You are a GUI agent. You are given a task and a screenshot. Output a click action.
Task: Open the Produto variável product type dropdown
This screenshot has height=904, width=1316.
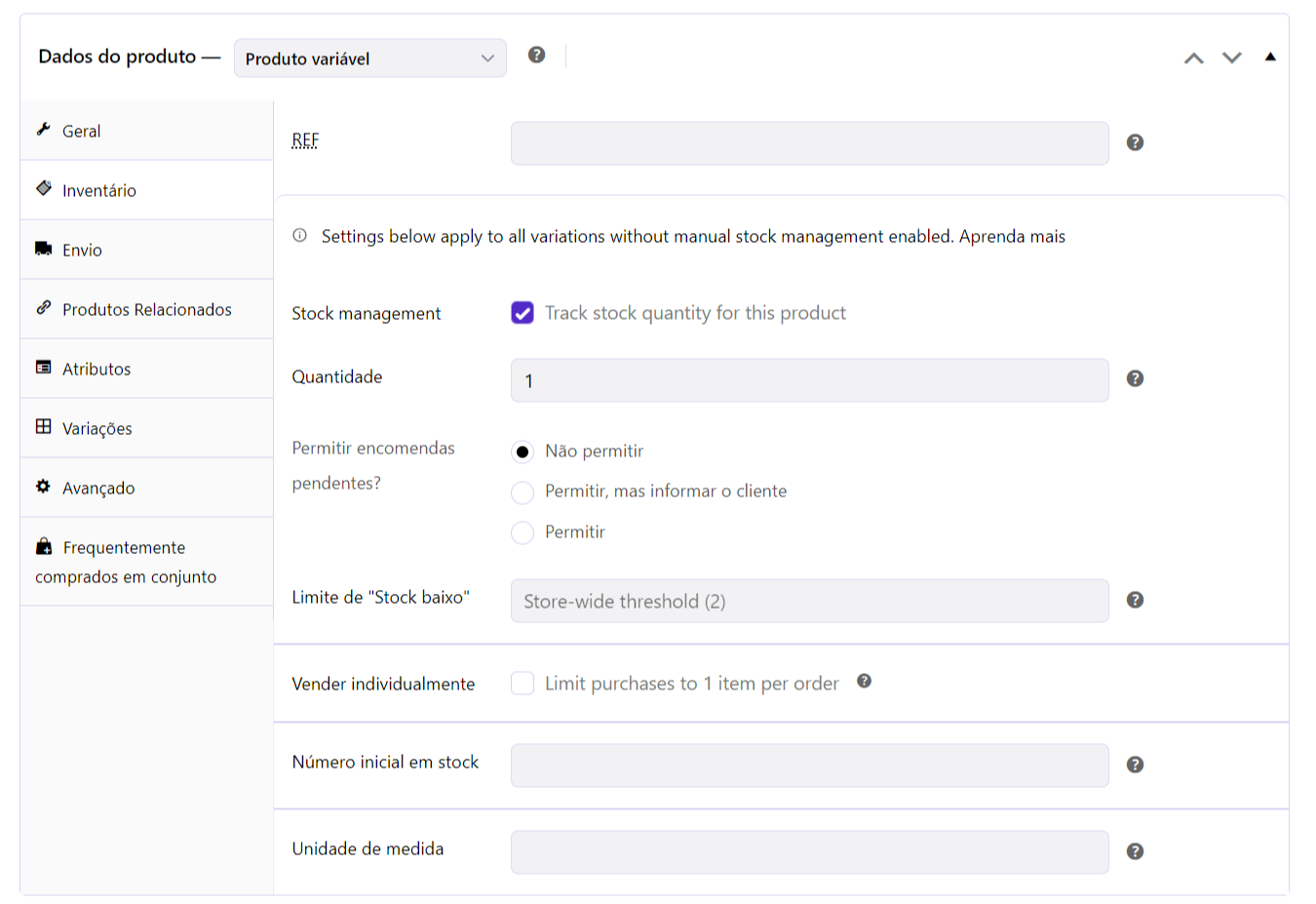pos(370,59)
